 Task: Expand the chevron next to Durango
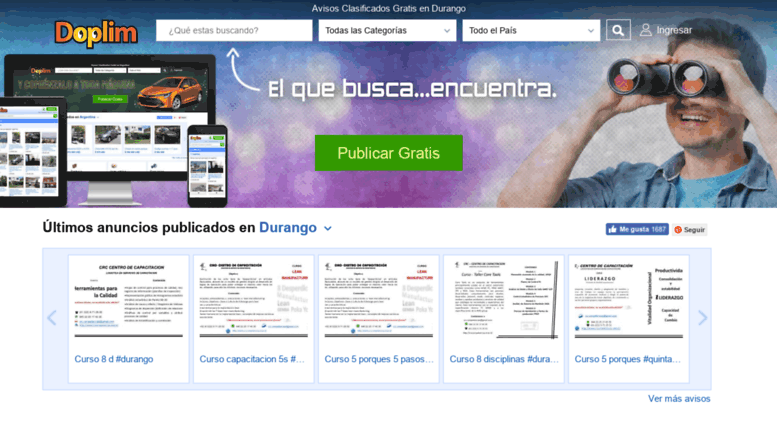[328, 228]
